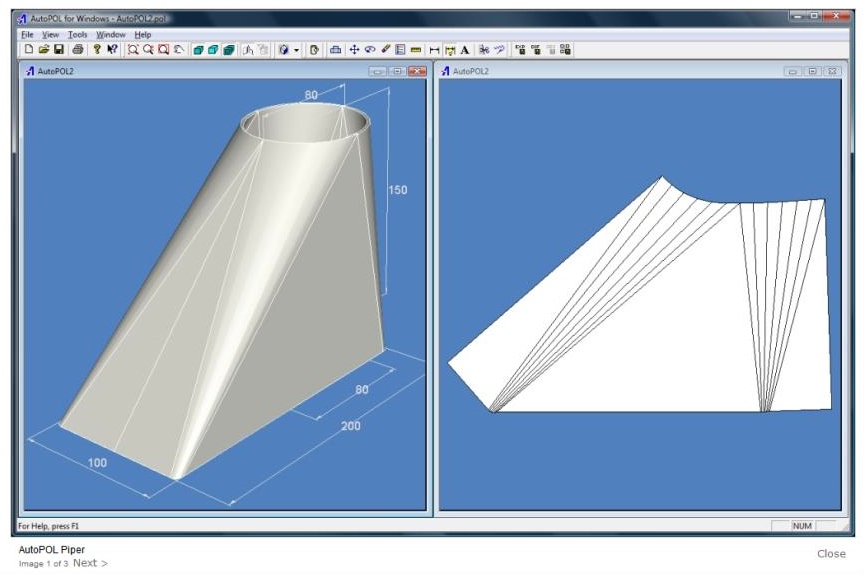
Task: Click the Next image link
Action: [x=89, y=563]
